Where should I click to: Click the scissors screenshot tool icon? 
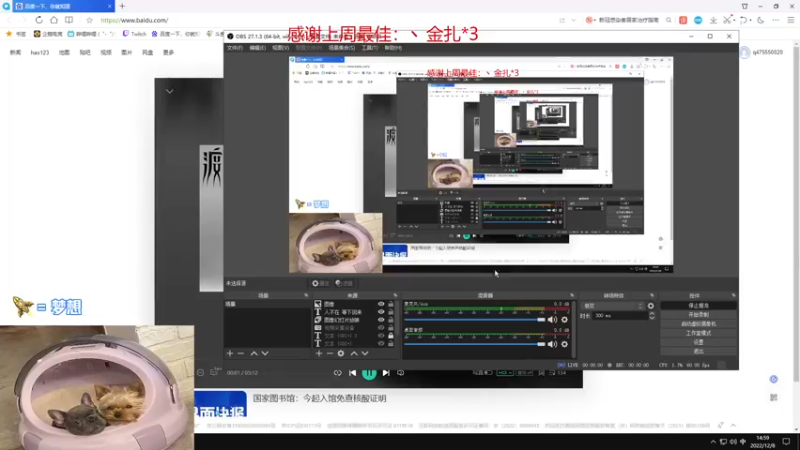click(728, 20)
